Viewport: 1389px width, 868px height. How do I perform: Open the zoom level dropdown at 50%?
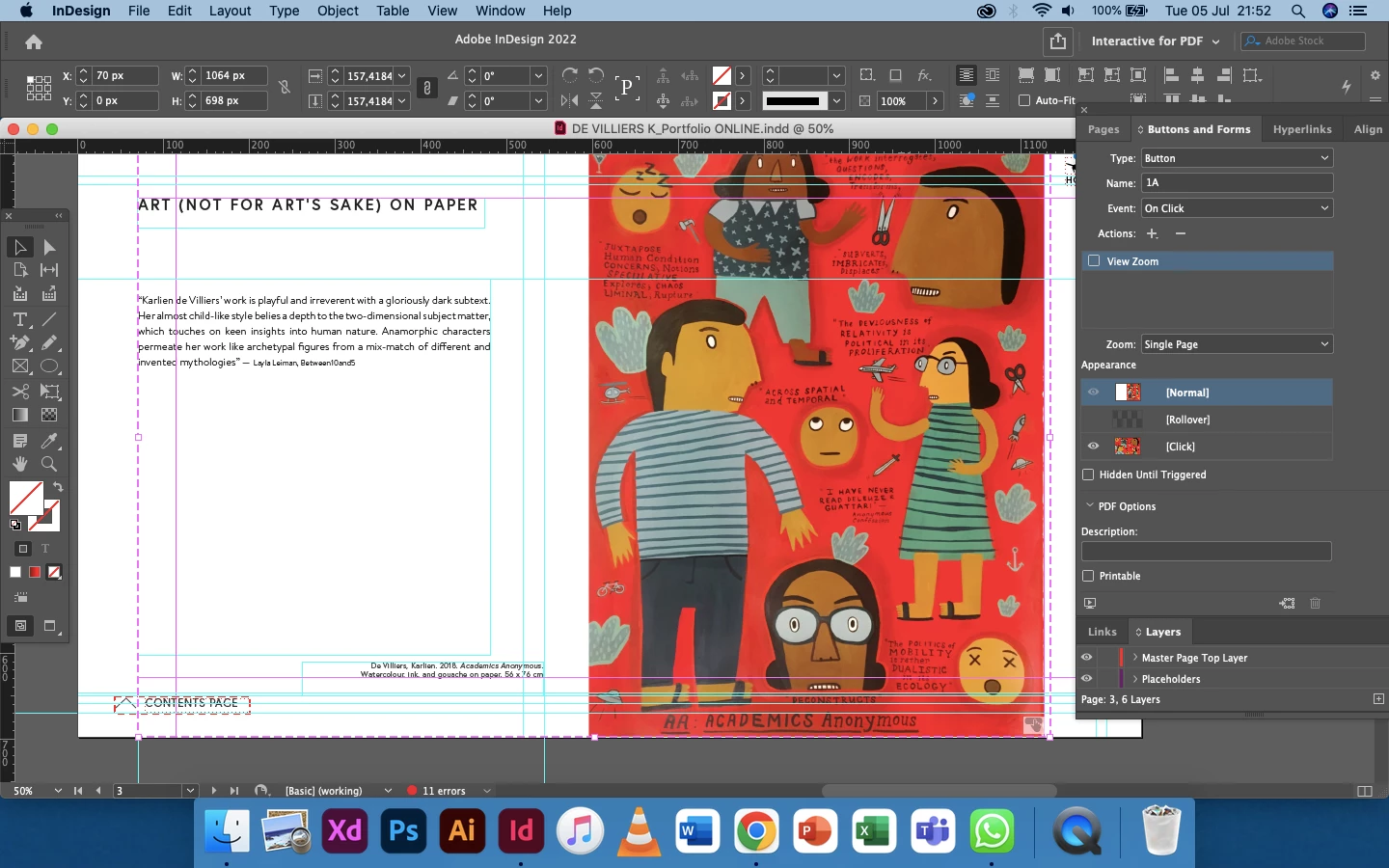point(58,791)
